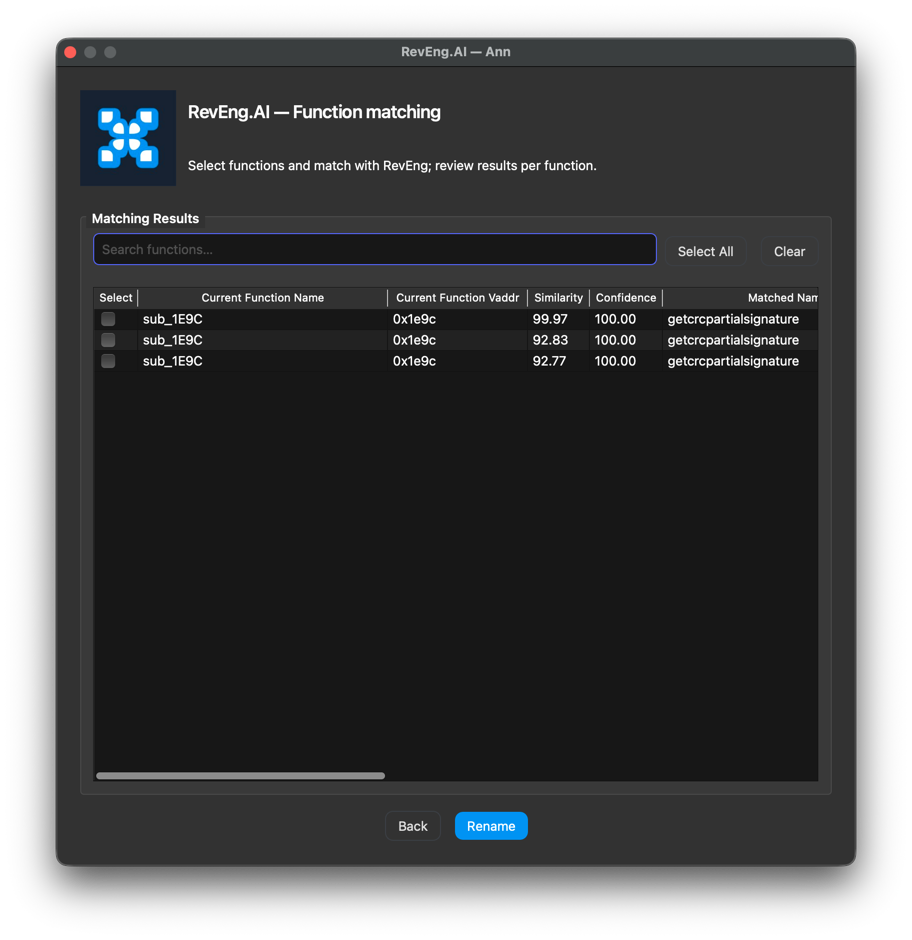Viewport: 912px width, 940px height.
Task: Sort by Confidence column header
Action: coord(626,298)
